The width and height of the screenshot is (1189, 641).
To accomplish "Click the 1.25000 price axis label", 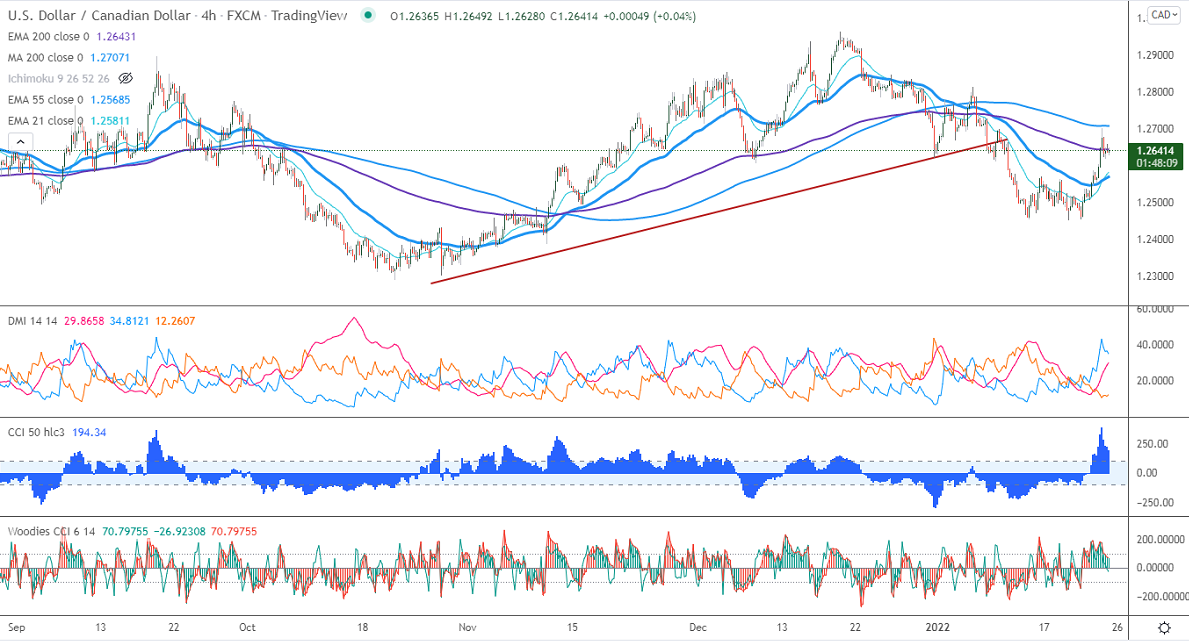I will (1155, 203).
